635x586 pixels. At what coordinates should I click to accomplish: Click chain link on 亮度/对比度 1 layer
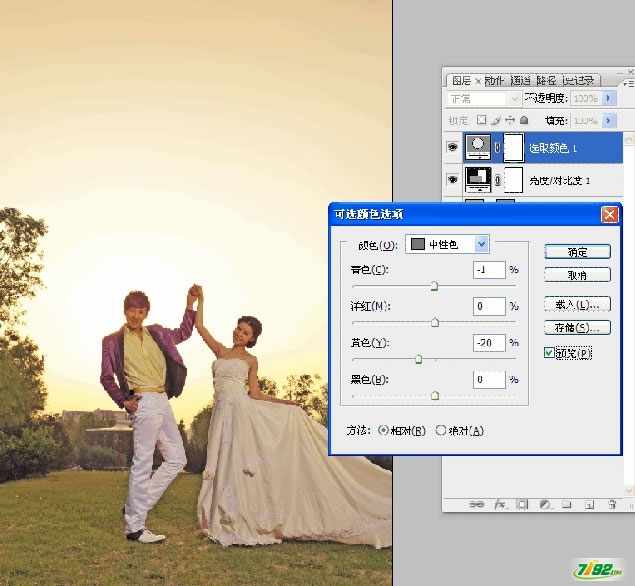pos(497,180)
